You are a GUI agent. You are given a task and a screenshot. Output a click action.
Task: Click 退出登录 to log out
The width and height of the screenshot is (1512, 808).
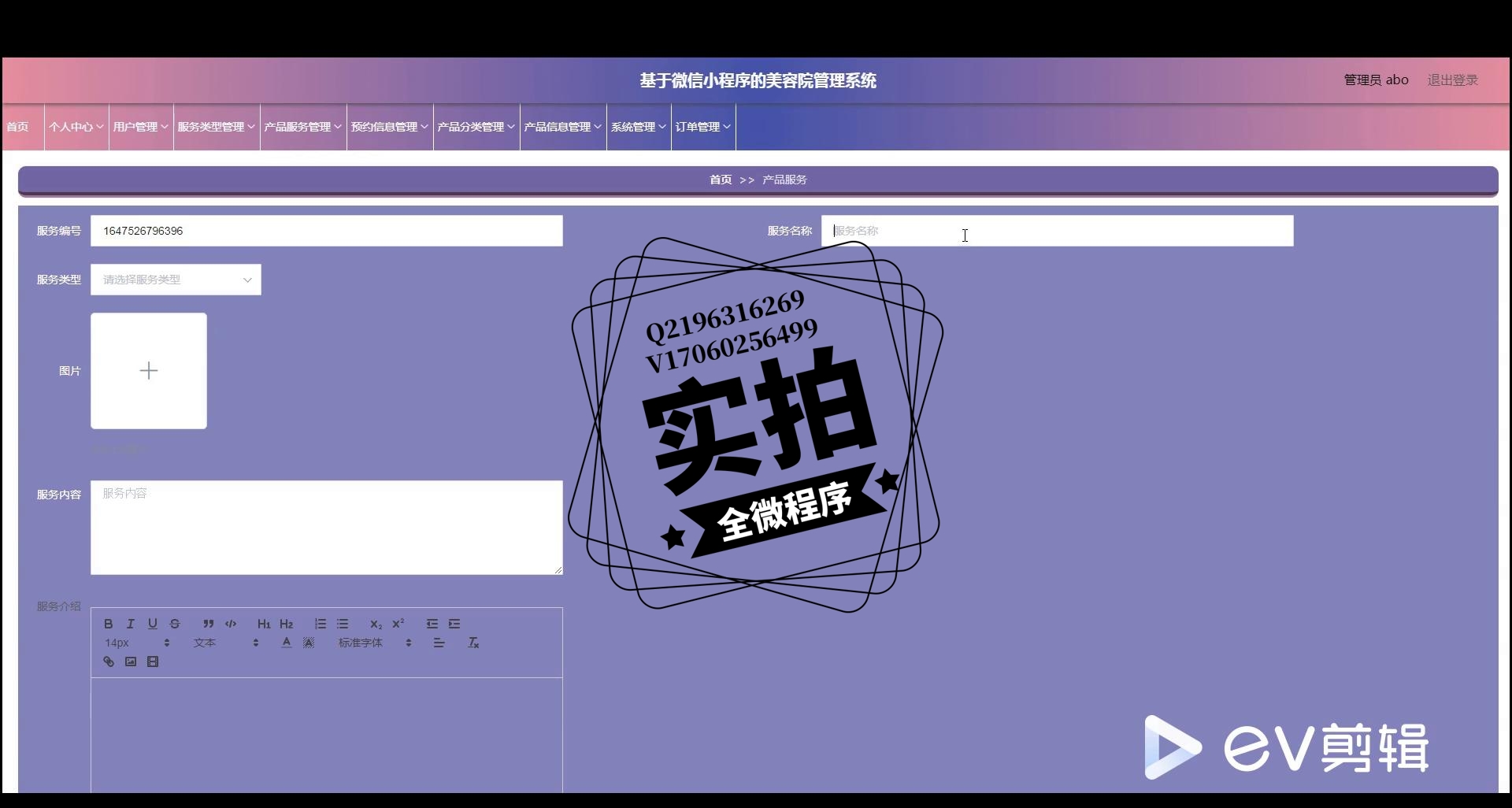[1452, 80]
